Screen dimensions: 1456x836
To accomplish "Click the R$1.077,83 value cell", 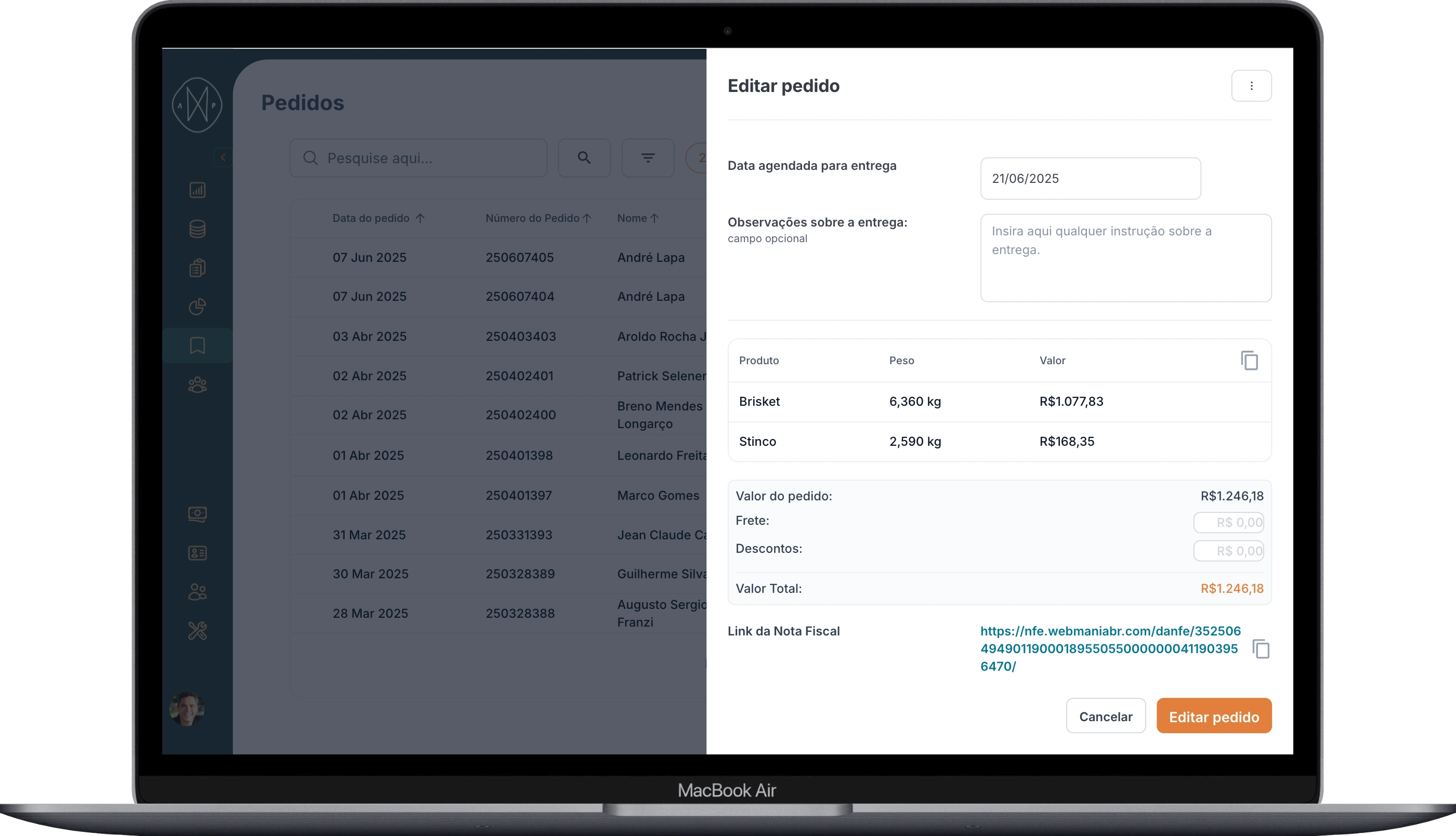I will [x=1071, y=401].
